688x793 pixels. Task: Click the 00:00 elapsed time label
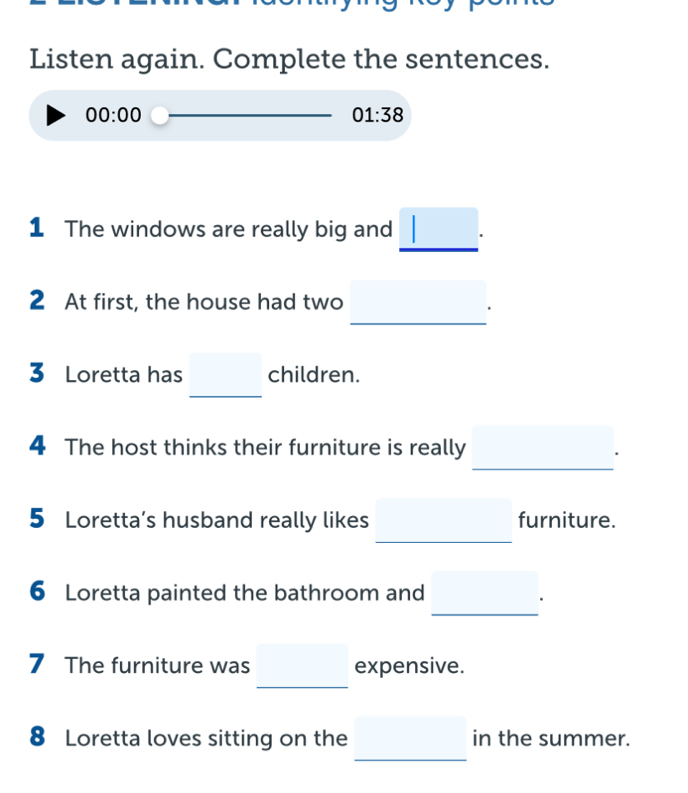tap(113, 115)
